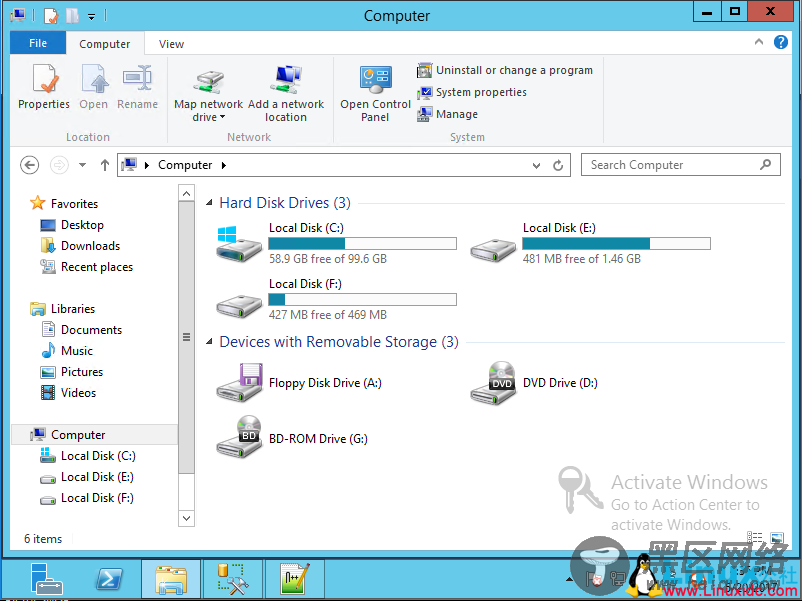
Task: Switch to the Computer ribbon tab
Action: click(x=105, y=43)
